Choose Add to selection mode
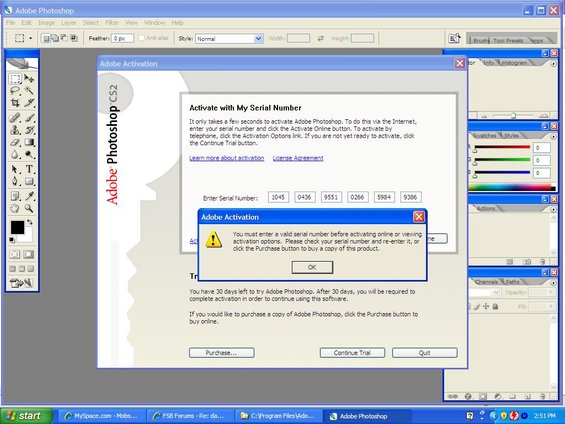Screen dimensions: 565x424 point(55,38)
